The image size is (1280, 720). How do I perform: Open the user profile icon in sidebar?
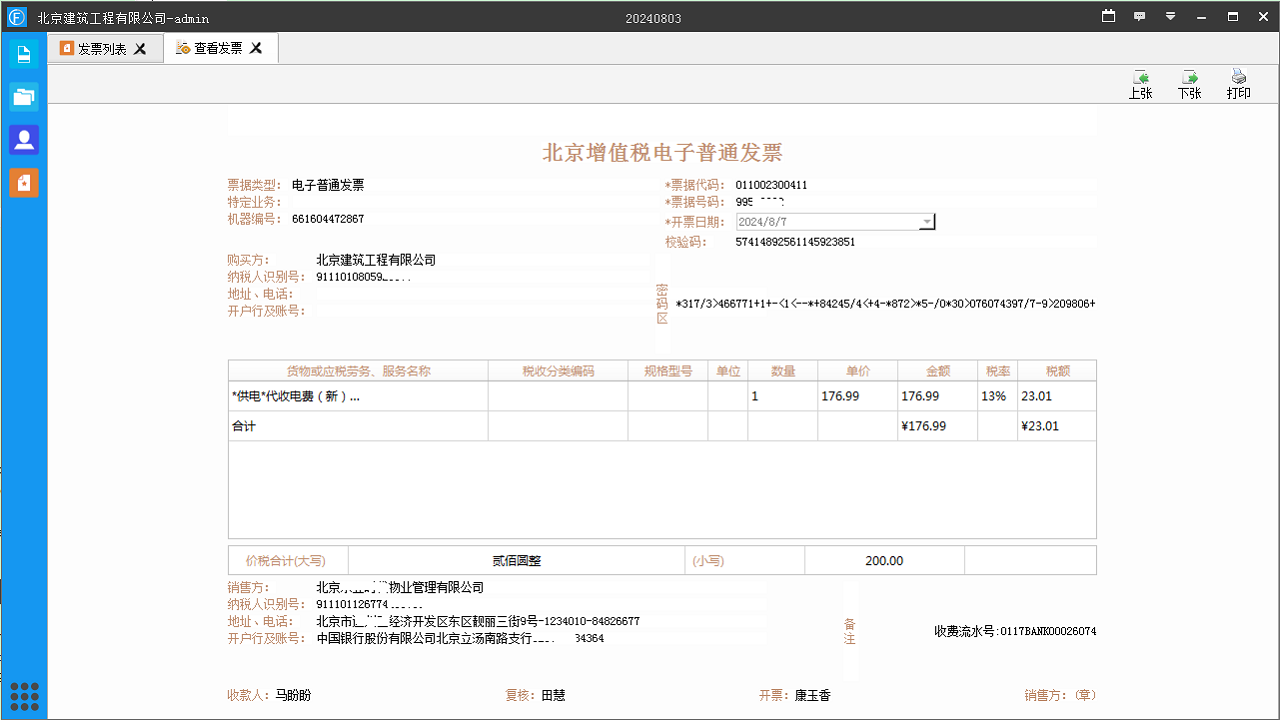coord(24,140)
